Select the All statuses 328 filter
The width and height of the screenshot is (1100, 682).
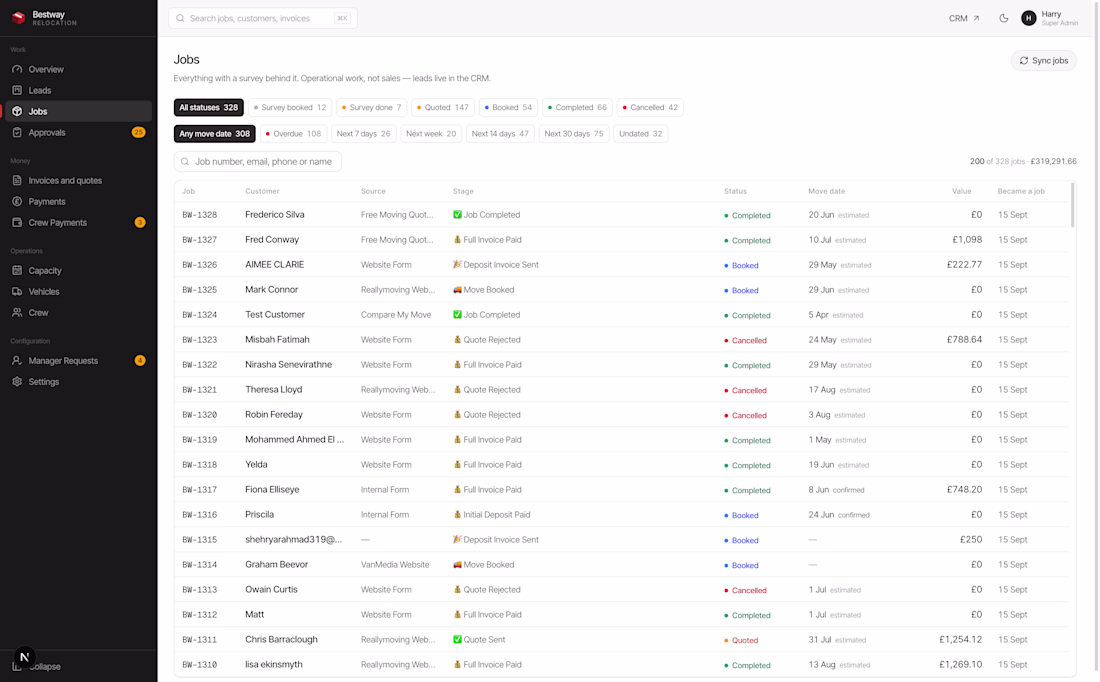click(x=208, y=107)
